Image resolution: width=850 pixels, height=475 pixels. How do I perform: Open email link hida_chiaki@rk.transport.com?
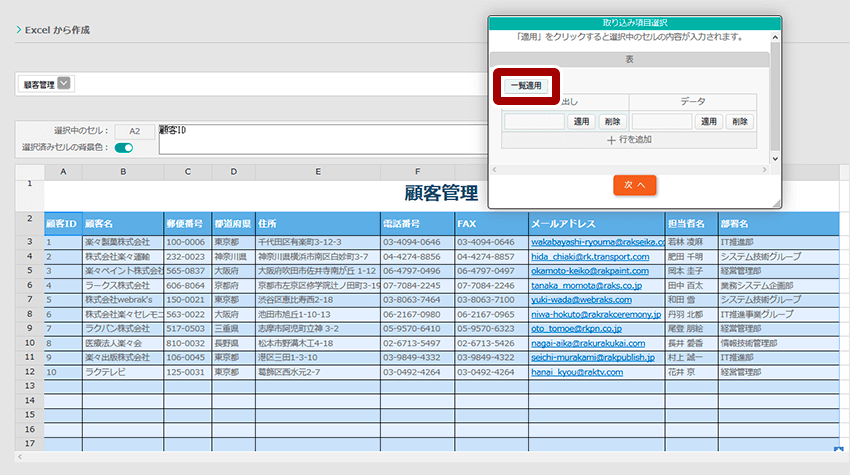[590, 256]
